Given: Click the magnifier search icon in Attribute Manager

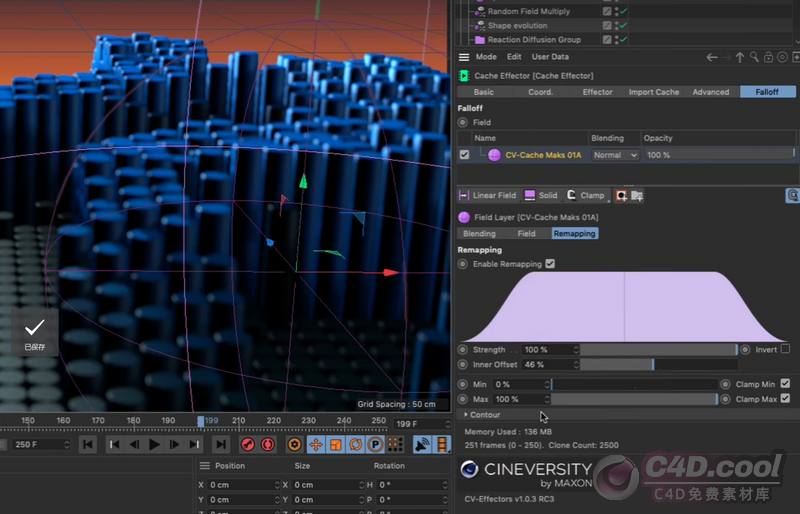Looking at the screenshot, I should coord(754,57).
